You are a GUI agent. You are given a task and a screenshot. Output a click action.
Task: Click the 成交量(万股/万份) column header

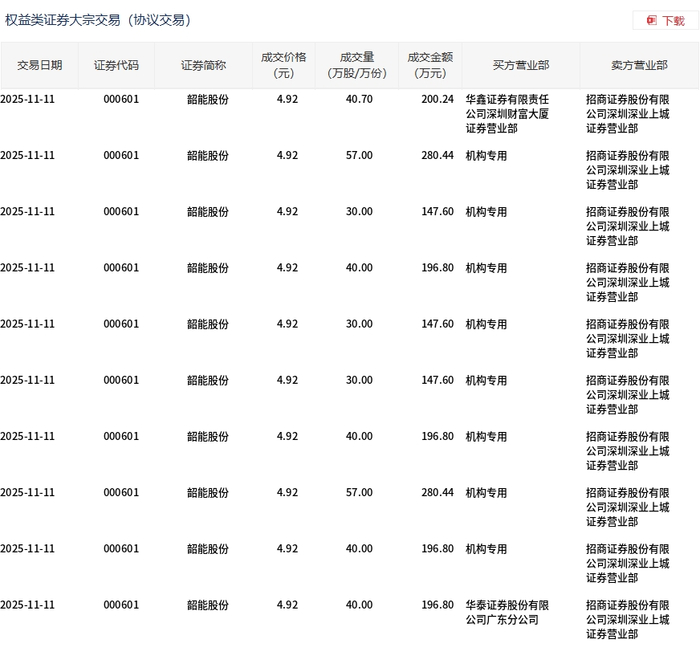(357, 65)
